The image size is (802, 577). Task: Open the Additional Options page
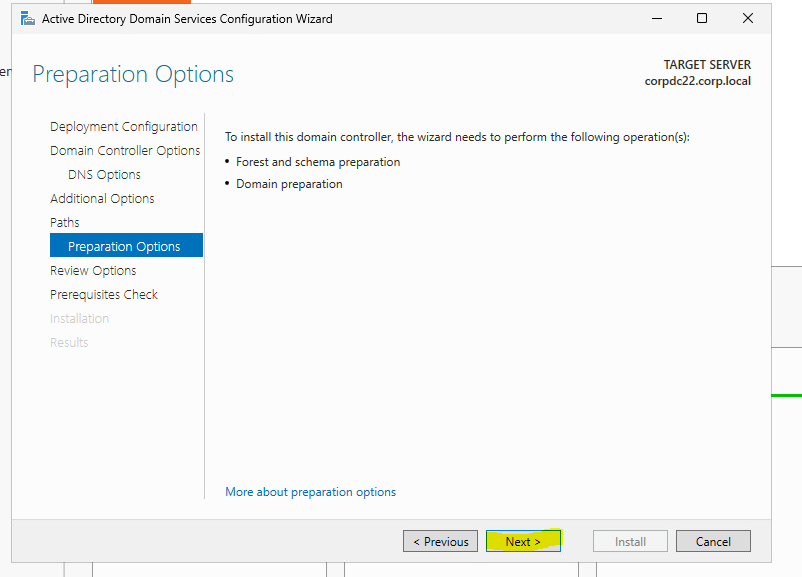(101, 198)
